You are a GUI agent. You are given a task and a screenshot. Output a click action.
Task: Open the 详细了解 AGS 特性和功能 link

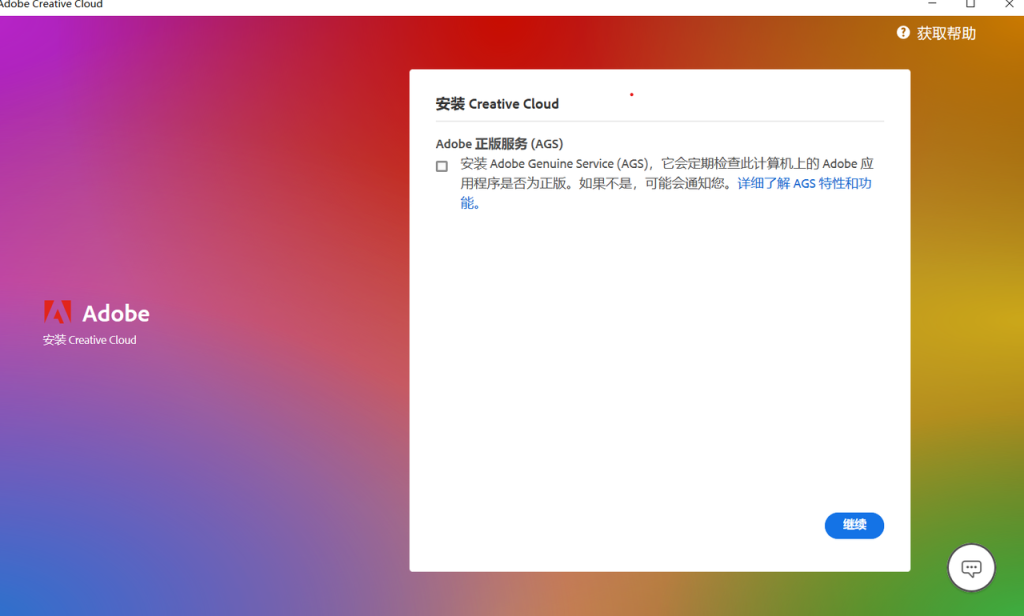tap(803, 183)
